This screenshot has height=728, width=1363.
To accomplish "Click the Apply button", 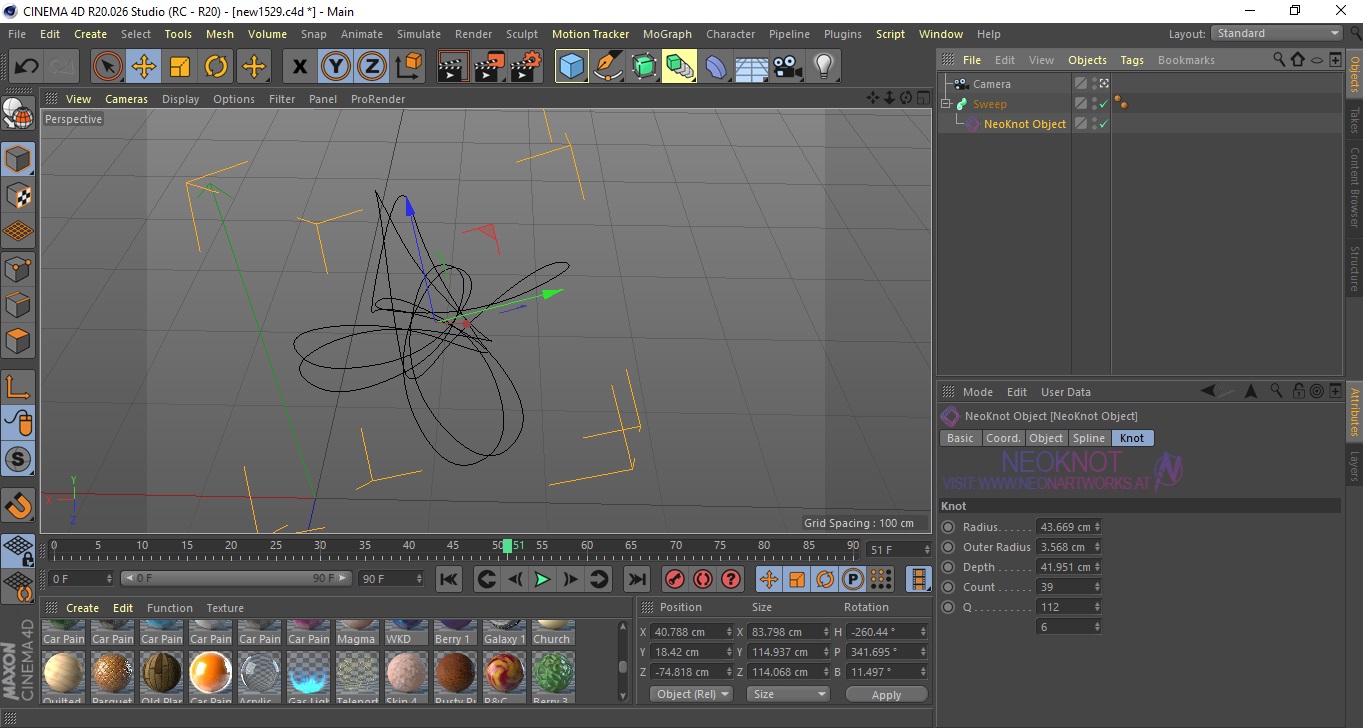I will [886, 694].
